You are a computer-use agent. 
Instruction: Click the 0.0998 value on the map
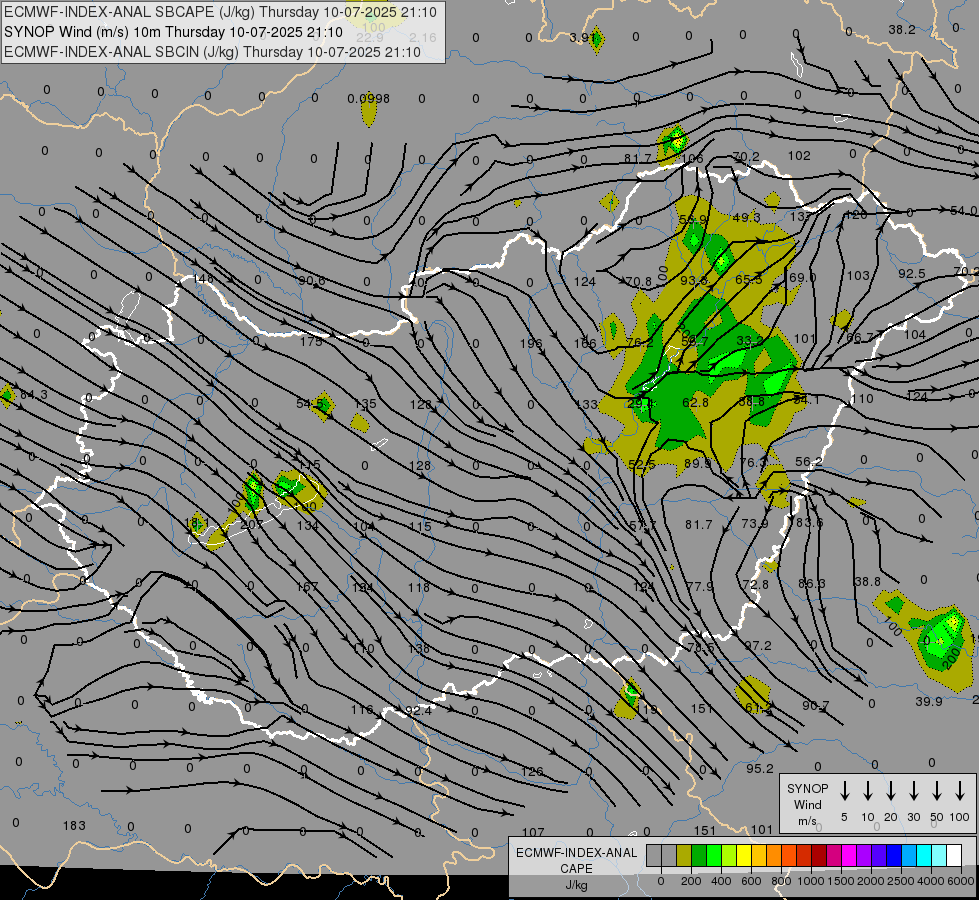tap(368, 99)
